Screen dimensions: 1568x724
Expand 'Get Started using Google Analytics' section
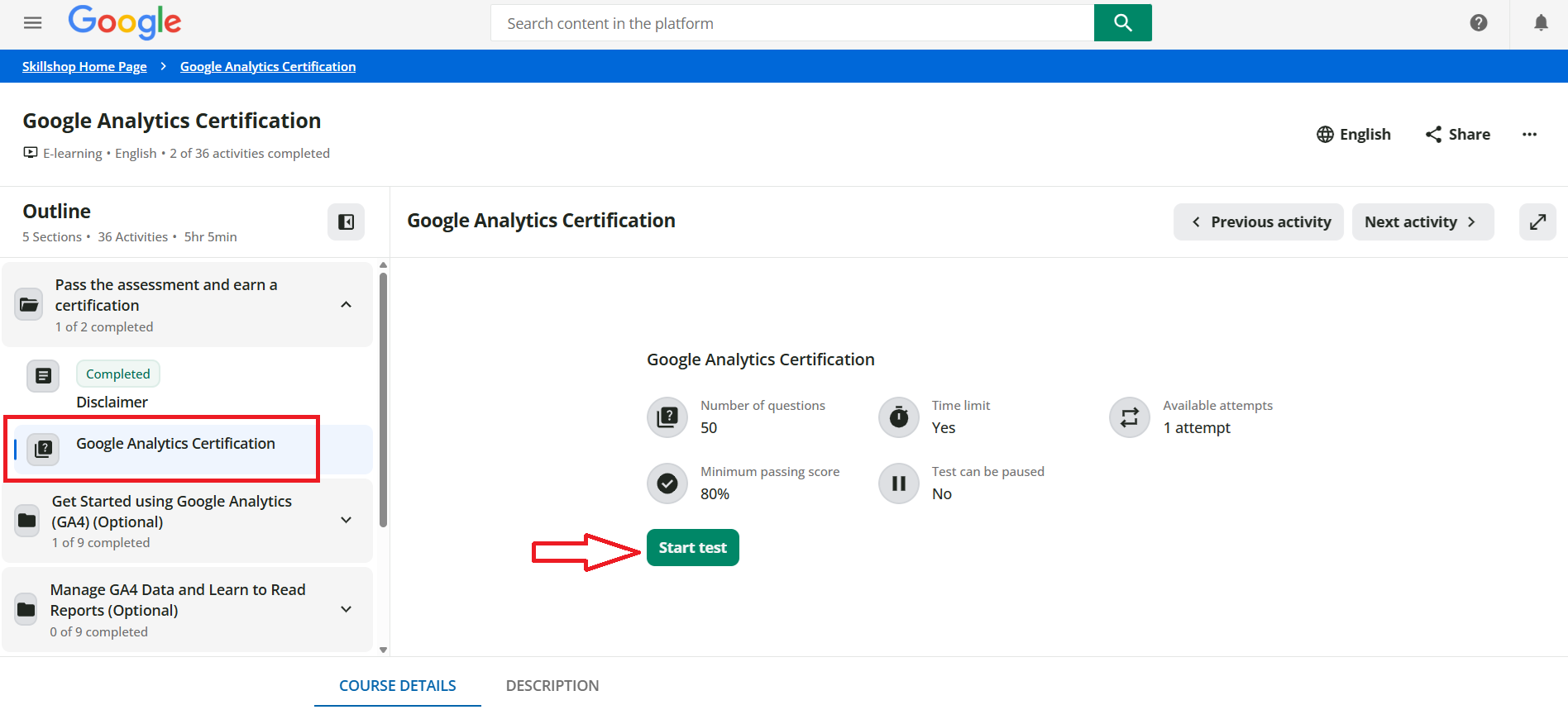(346, 521)
